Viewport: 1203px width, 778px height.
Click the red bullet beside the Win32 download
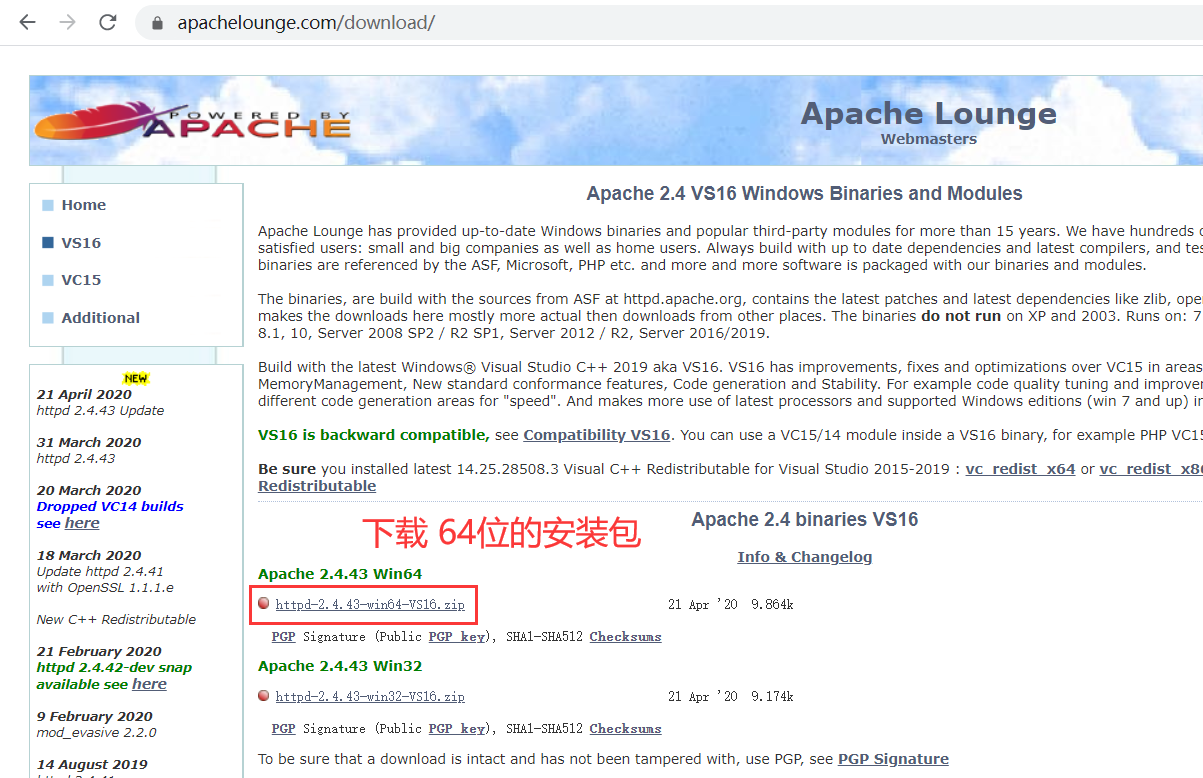pyautogui.click(x=264, y=696)
